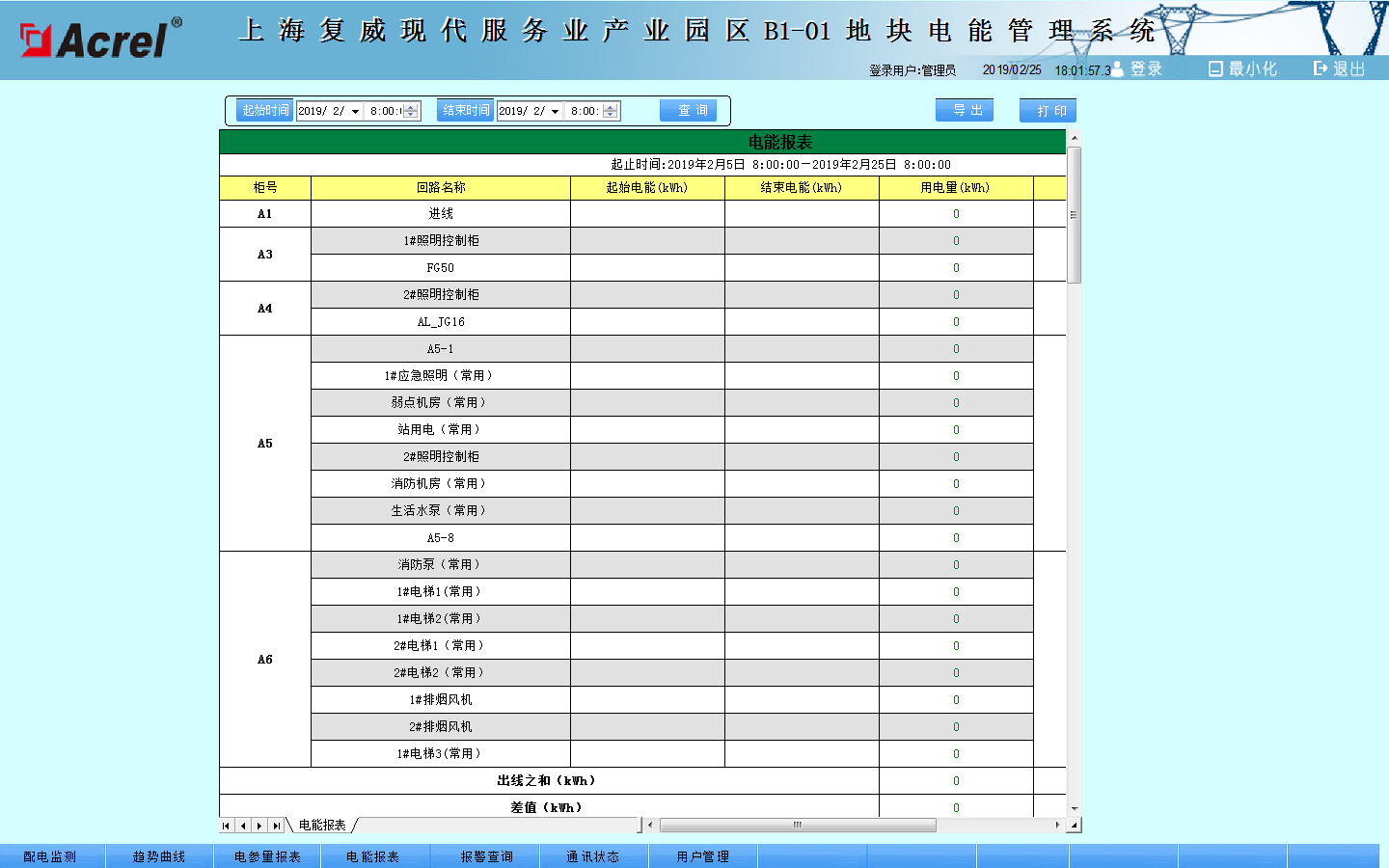This screenshot has height=868, width=1389.
Task: Open the 用户管理 menu
Action: 703,856
